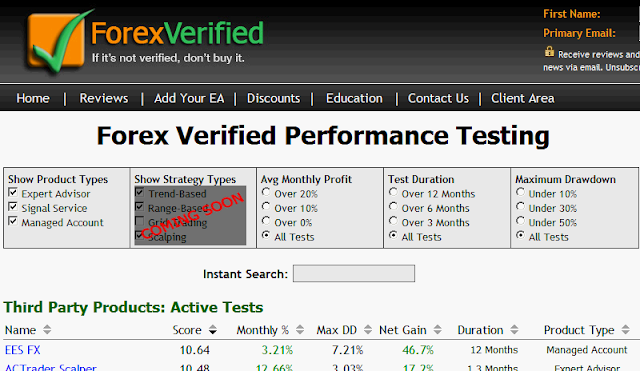Select Over 0% monthly profit radio
Viewport: 640px width, 371px height.
pyautogui.click(x=266, y=220)
